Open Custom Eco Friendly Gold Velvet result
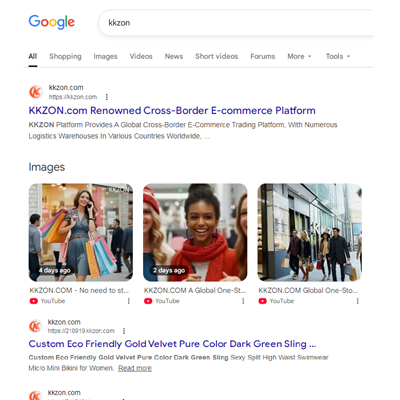This screenshot has width=400, height=400. click(x=172, y=344)
